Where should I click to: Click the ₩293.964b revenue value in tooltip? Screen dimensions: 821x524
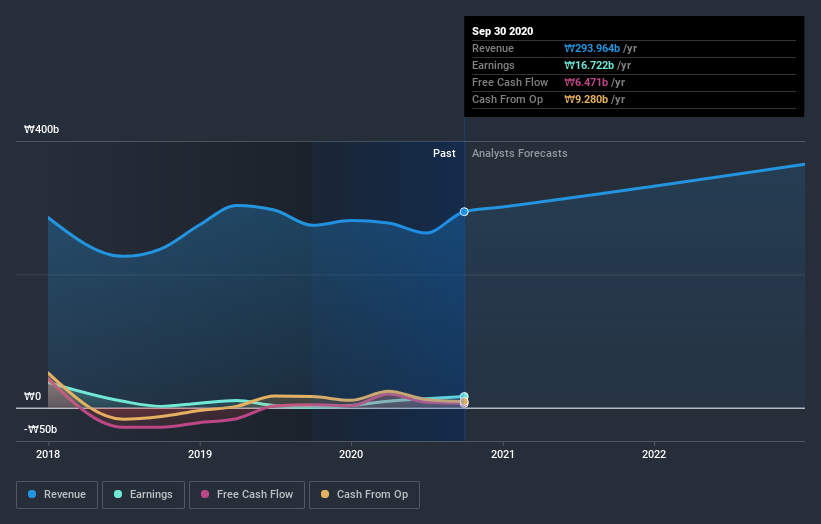coord(592,49)
